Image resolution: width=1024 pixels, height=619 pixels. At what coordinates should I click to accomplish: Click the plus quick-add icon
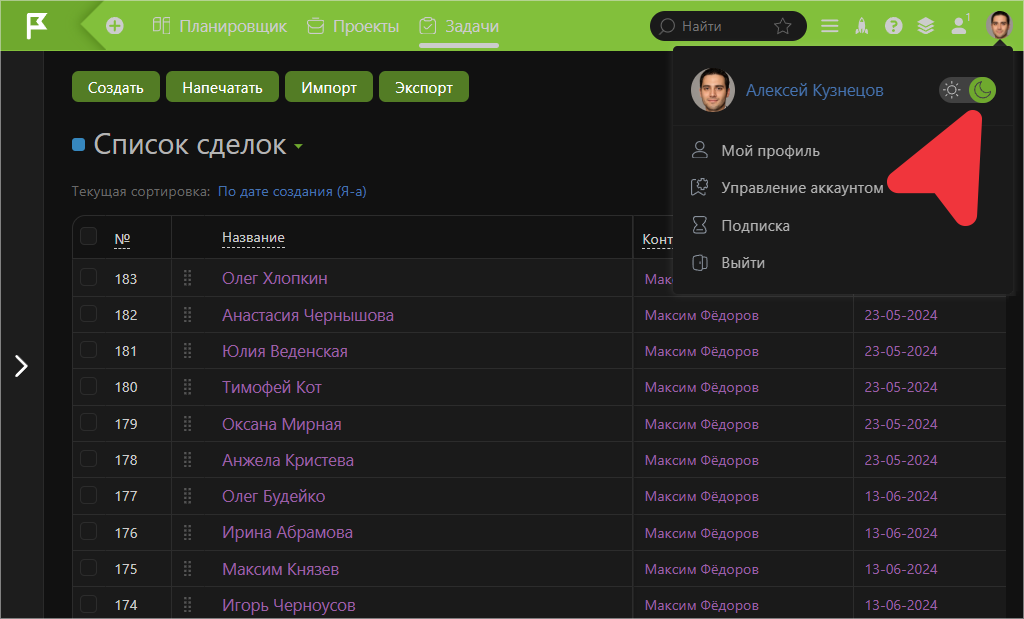pyautogui.click(x=115, y=26)
